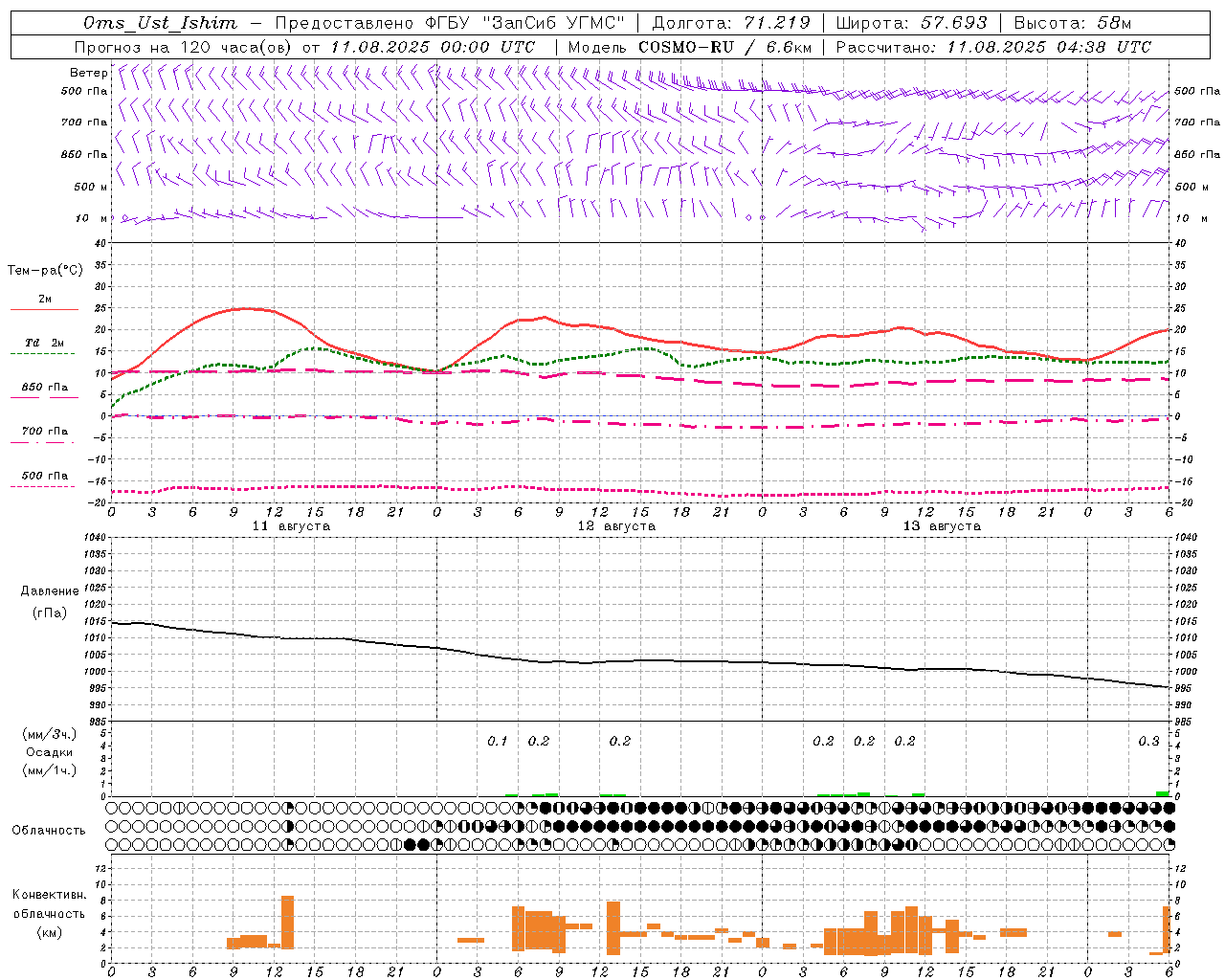Click the Конвективн. label

pos(50,895)
